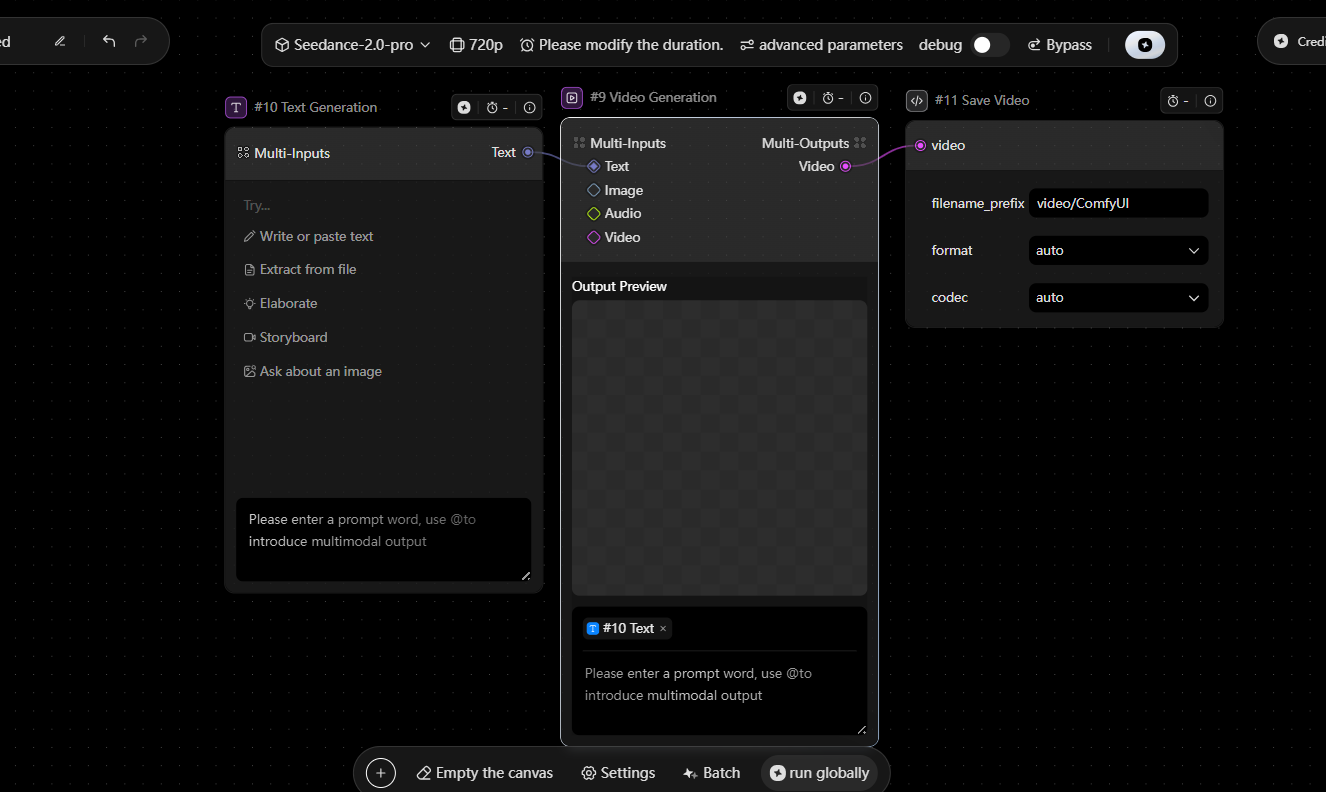Click run icon on #9 Video Generation header

pos(800,97)
